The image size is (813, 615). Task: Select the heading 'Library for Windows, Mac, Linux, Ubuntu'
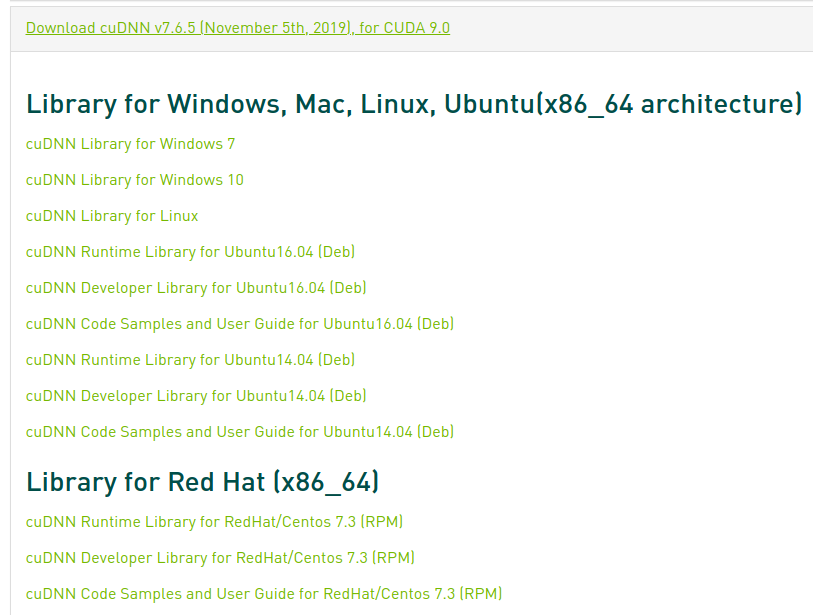point(414,104)
